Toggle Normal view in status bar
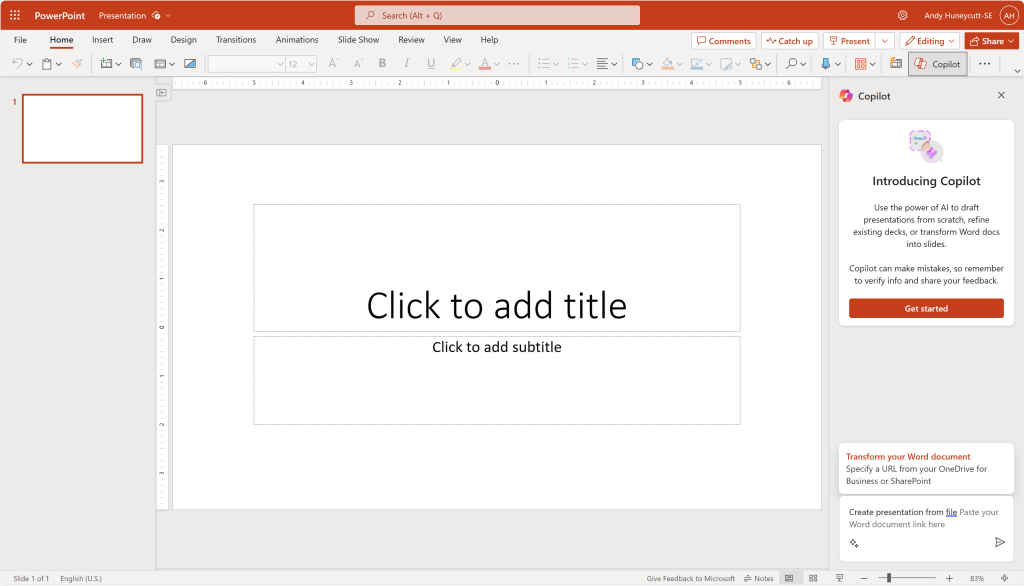Screen dimensions: 1024x586 tap(789, 578)
